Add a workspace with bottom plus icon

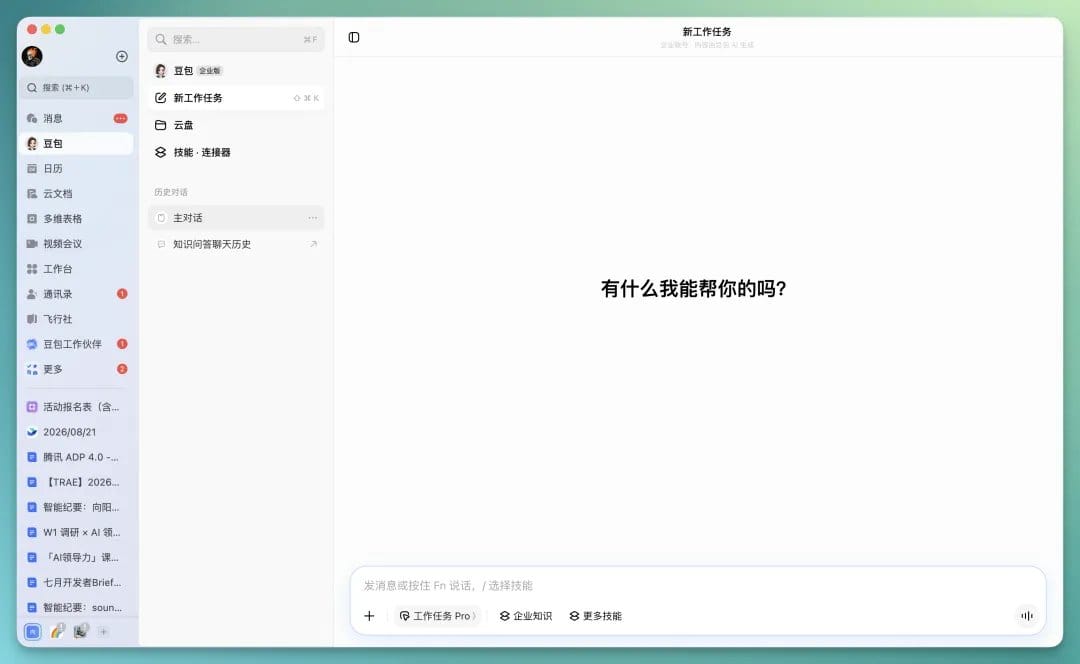(103, 632)
